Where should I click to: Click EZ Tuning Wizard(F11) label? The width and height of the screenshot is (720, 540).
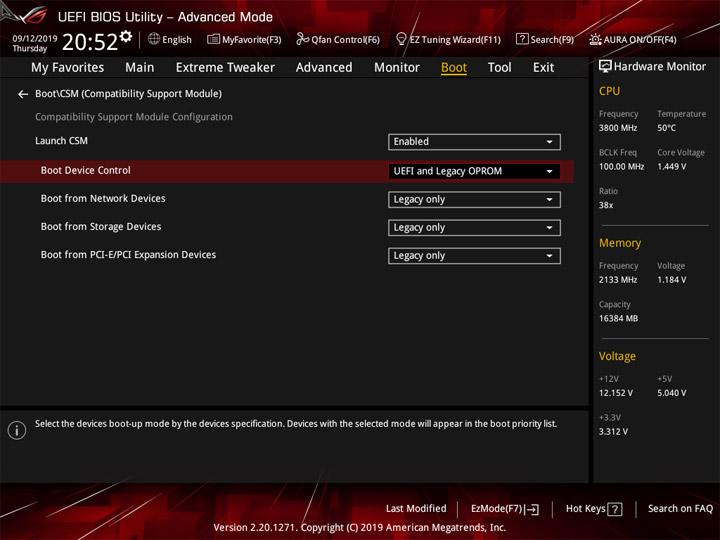(455, 40)
